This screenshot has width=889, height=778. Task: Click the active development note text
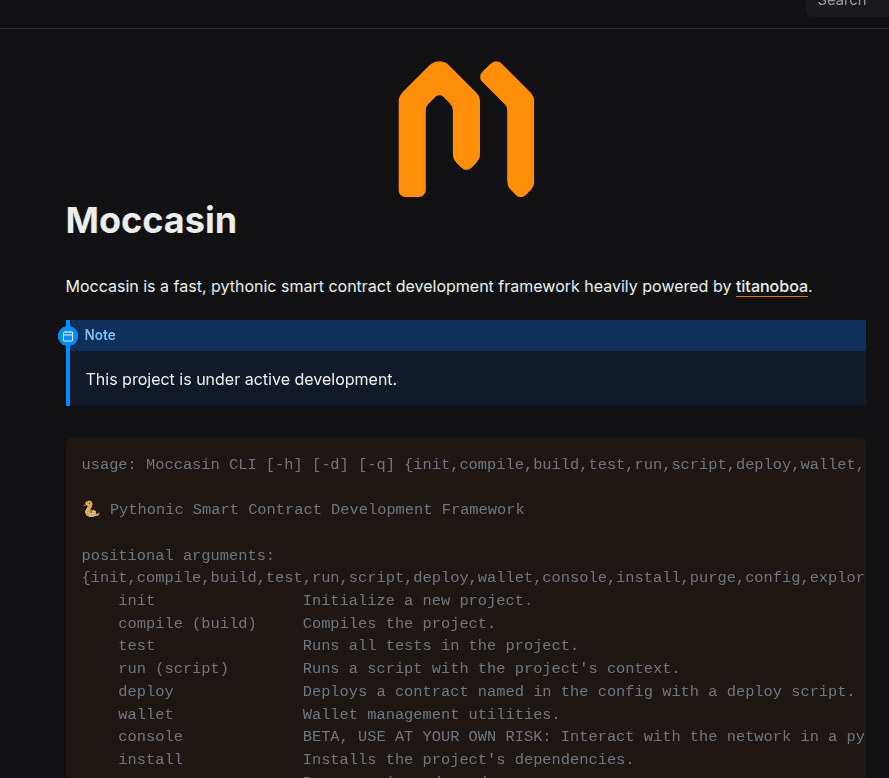pyautogui.click(x=239, y=379)
